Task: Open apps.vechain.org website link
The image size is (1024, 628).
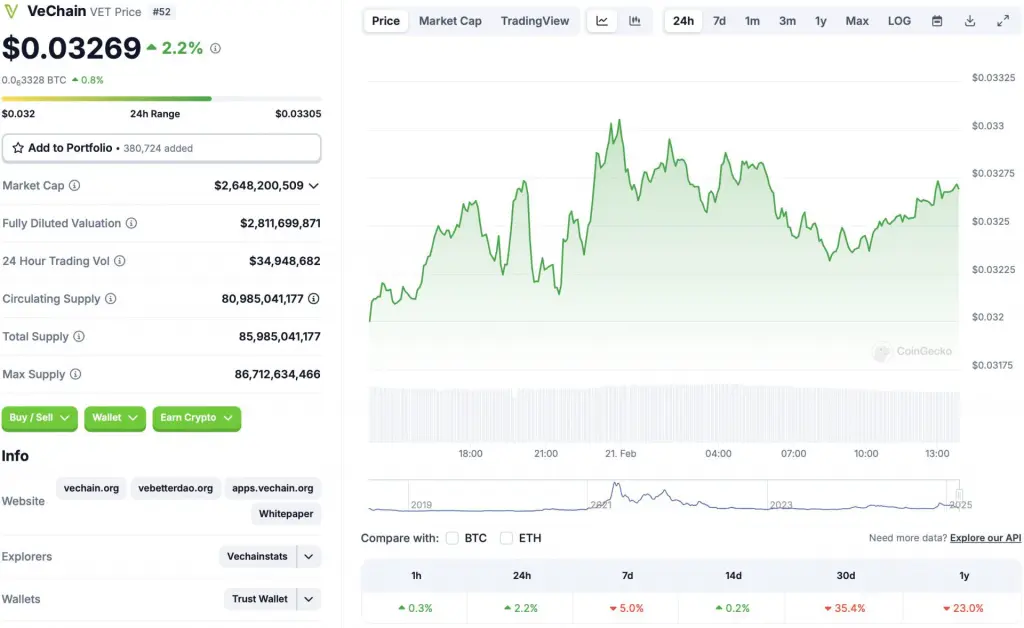Action: pyautogui.click(x=273, y=488)
